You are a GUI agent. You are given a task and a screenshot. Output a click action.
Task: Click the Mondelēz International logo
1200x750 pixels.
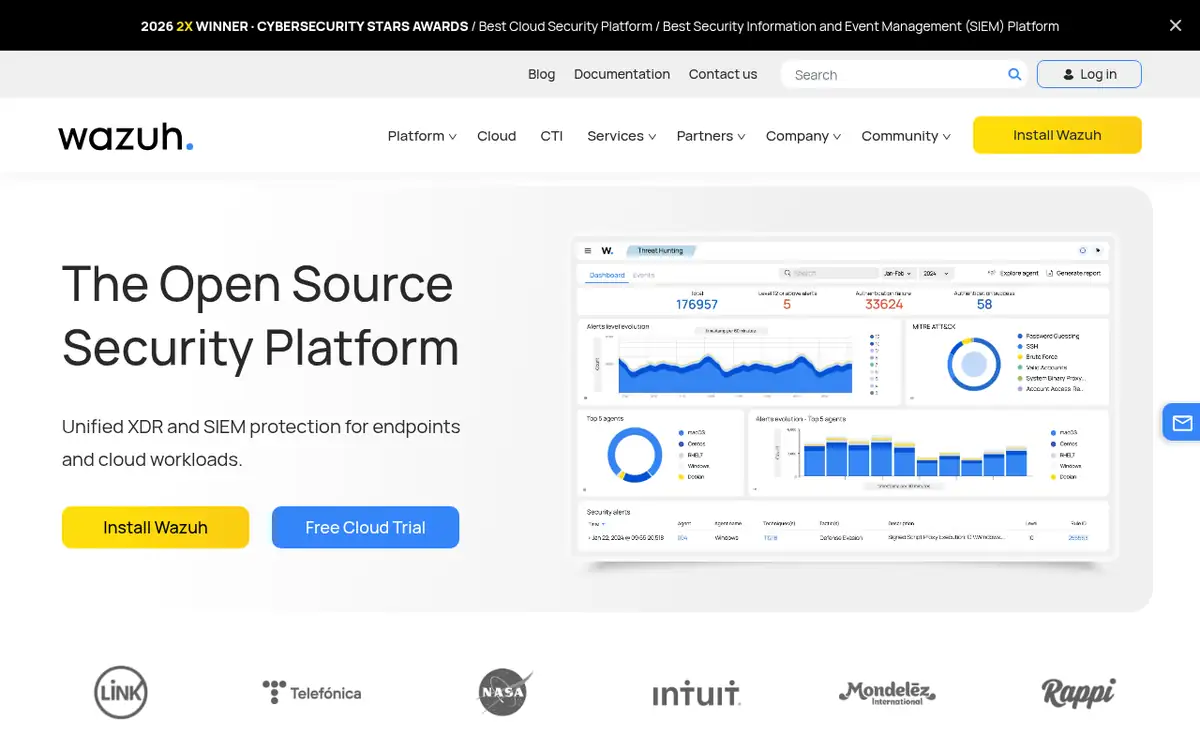(x=887, y=692)
